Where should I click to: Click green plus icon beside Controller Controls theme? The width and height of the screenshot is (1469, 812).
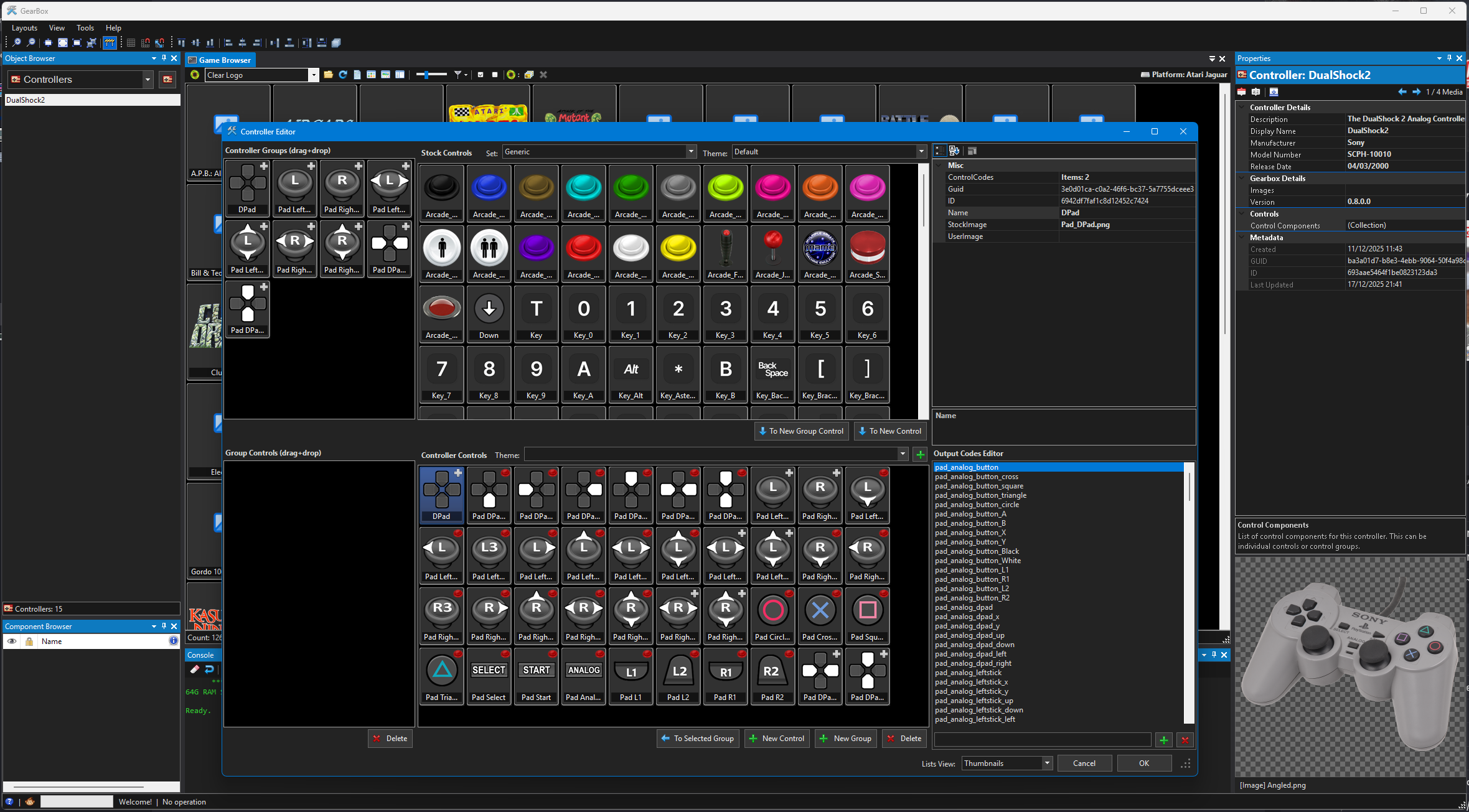click(x=920, y=455)
